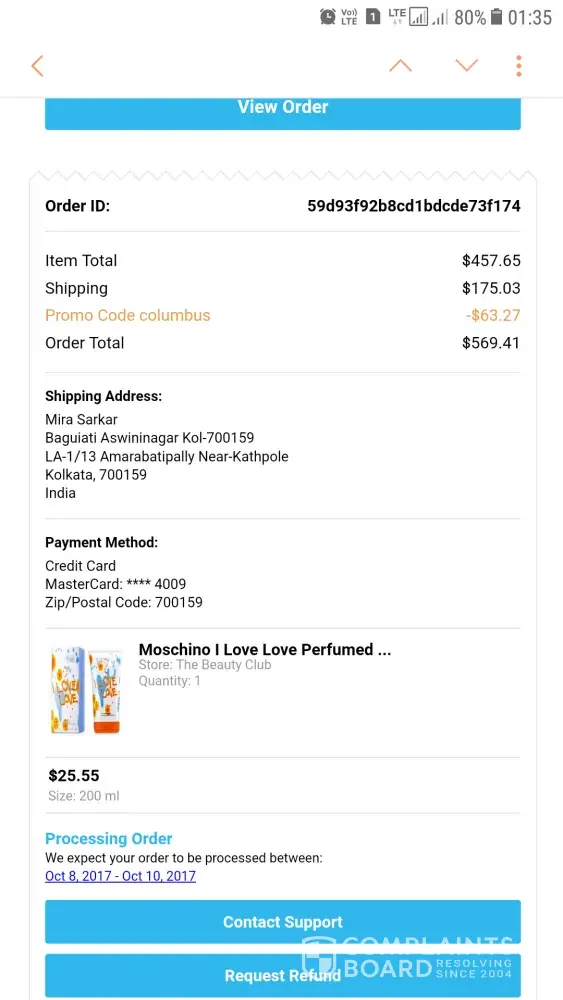Tap the SIM 1 indicator icon
Image resolution: width=563 pixels, height=1000 pixels.
tap(373, 17)
